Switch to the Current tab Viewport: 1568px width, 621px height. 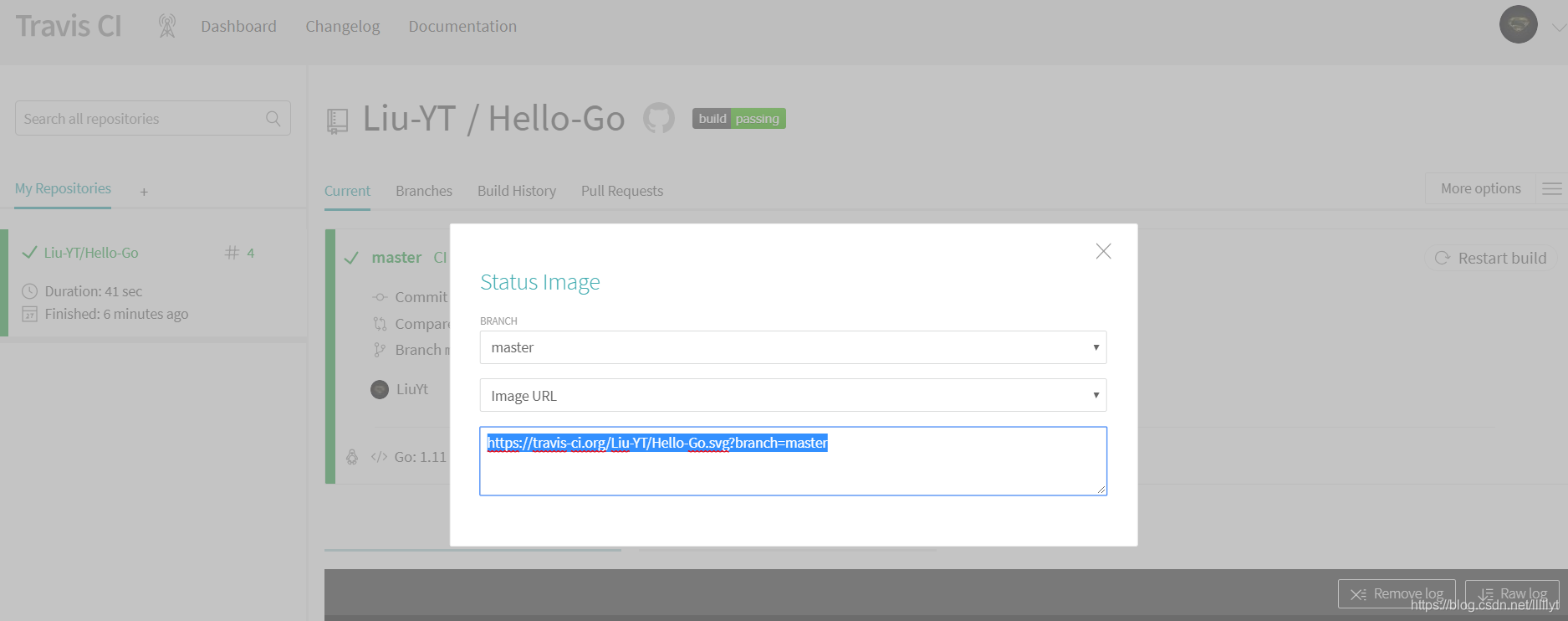(347, 191)
